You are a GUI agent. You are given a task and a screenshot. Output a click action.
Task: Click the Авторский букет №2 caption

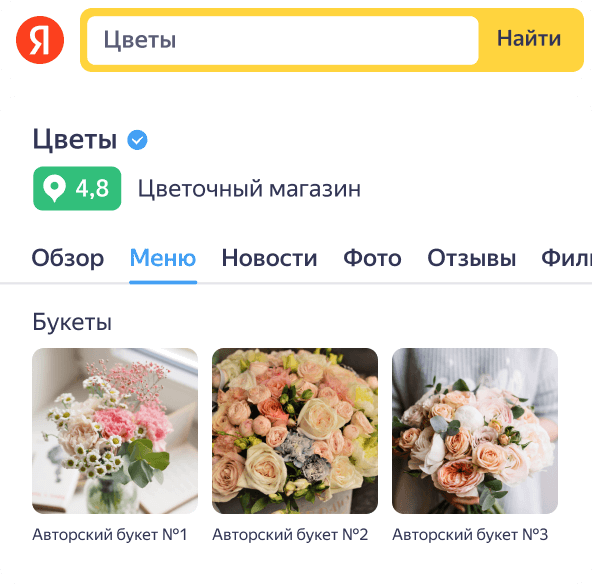pyautogui.click(x=290, y=535)
